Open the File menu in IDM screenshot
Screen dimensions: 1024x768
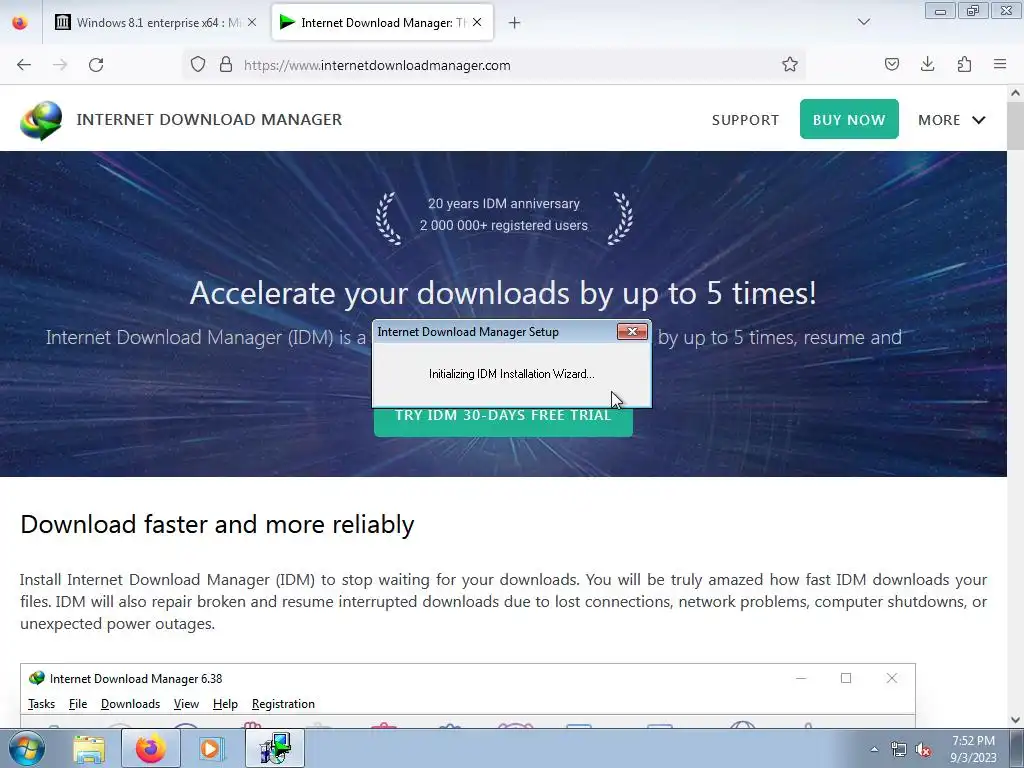pyautogui.click(x=78, y=704)
